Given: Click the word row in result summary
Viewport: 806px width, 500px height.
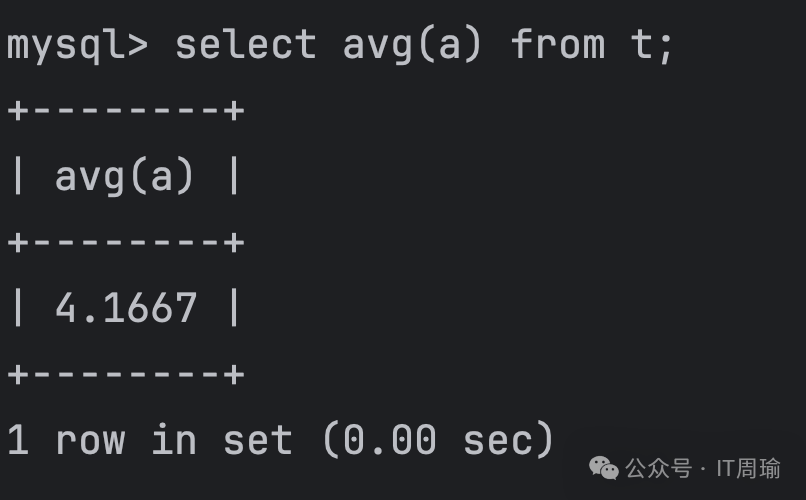Looking at the screenshot, I should (90, 441).
